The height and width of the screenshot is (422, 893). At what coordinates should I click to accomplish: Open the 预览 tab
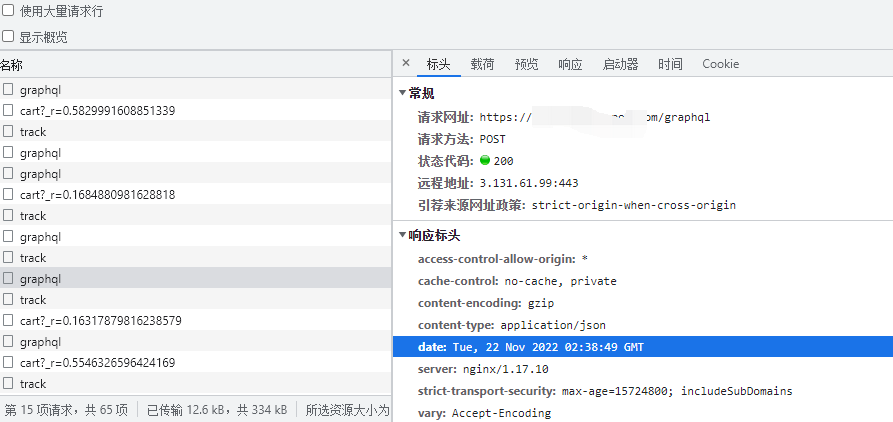pyautogui.click(x=526, y=64)
